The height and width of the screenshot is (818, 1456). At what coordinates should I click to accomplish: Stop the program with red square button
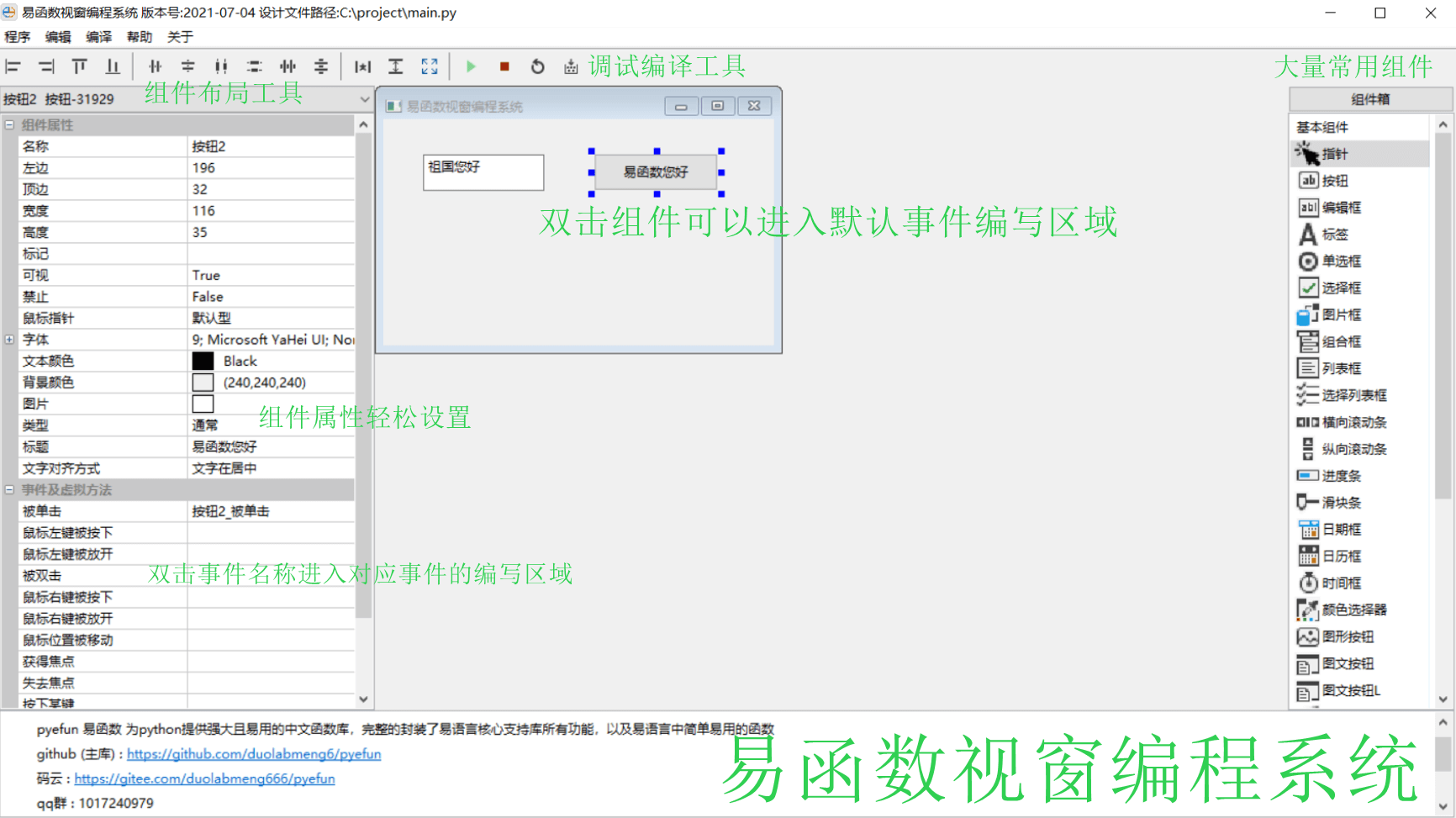504,66
